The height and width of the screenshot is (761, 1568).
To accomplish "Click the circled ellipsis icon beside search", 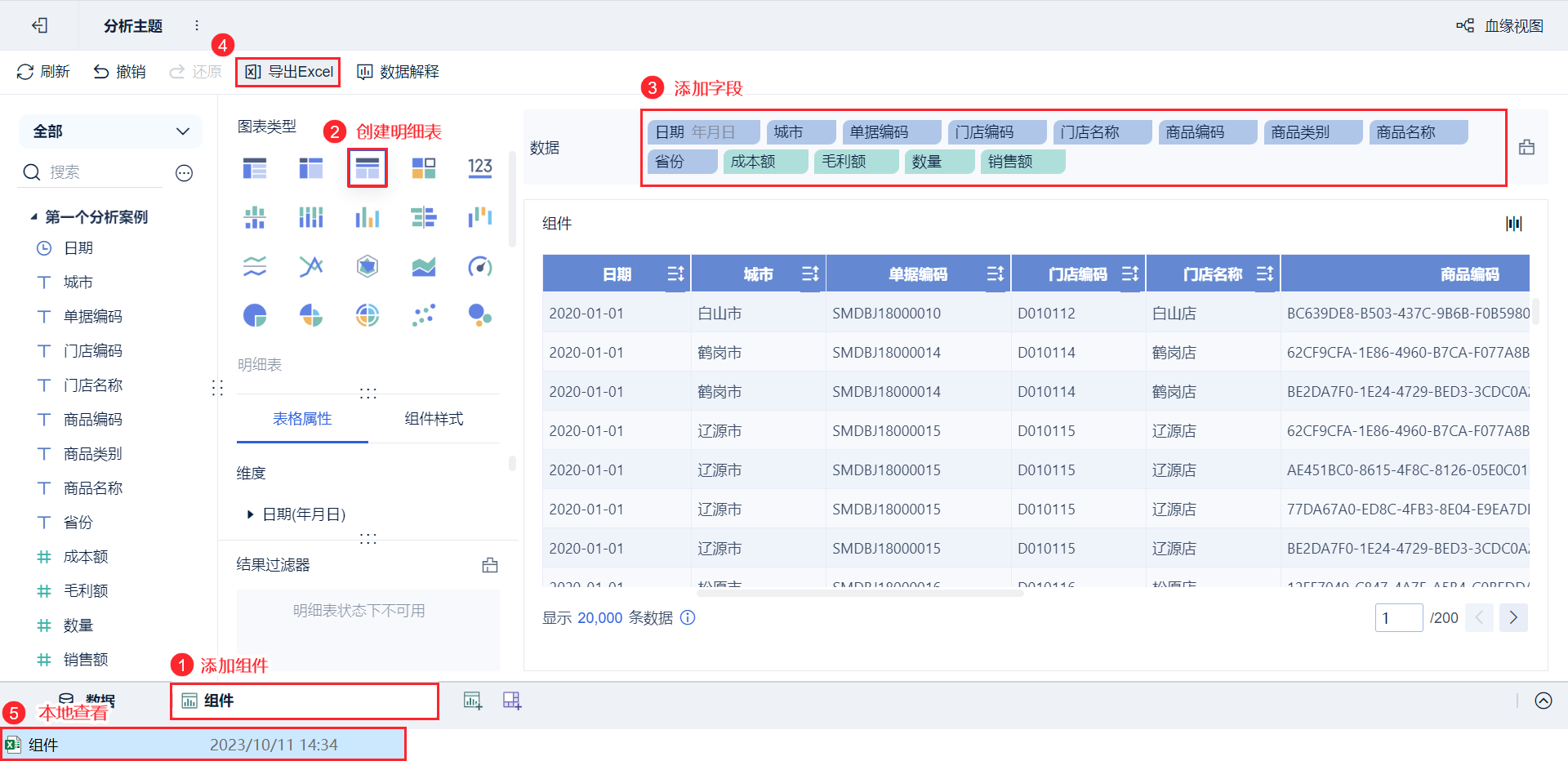I will pos(185,172).
